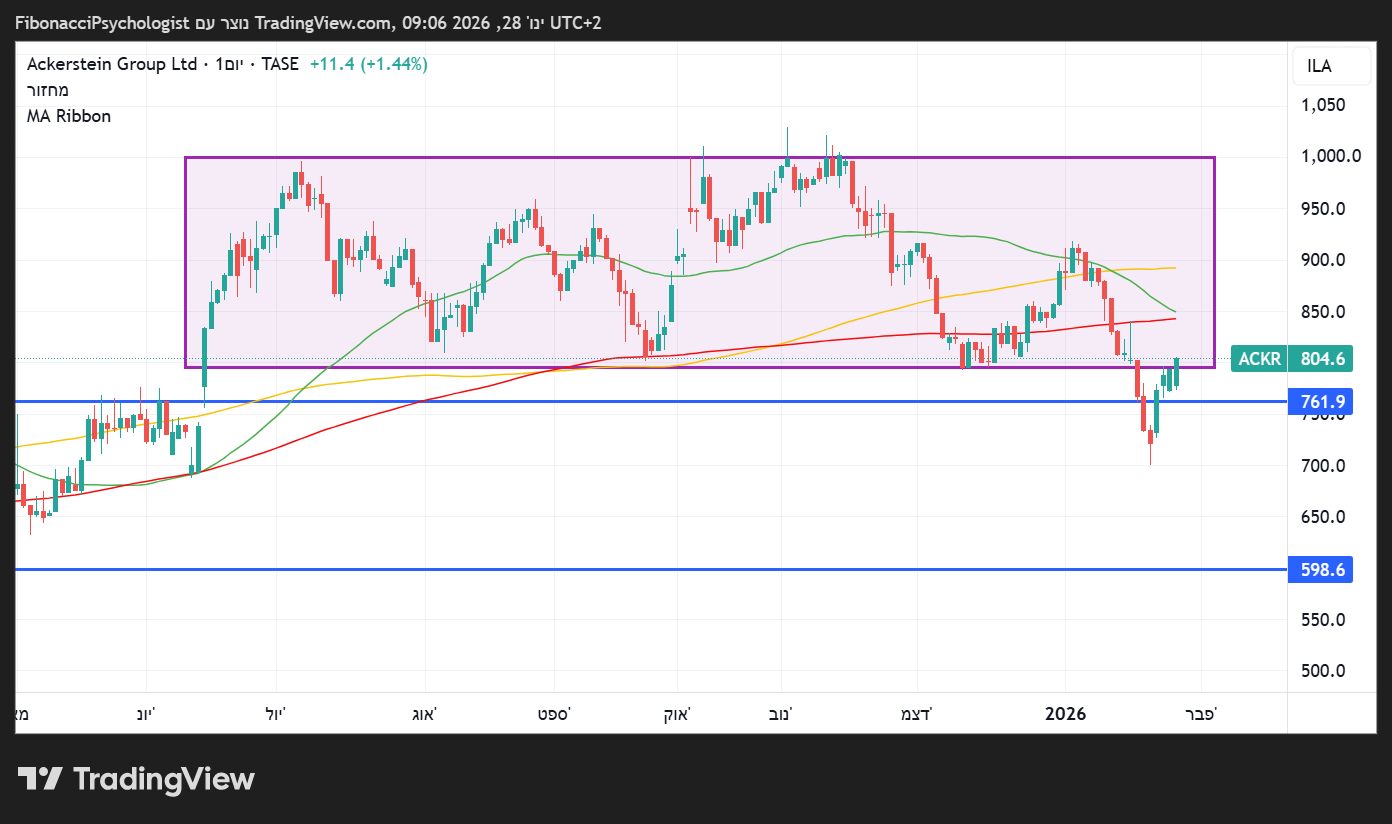Select the 761.9 horizontal line price tag
This screenshot has height=824, width=1392.
click(x=1320, y=402)
